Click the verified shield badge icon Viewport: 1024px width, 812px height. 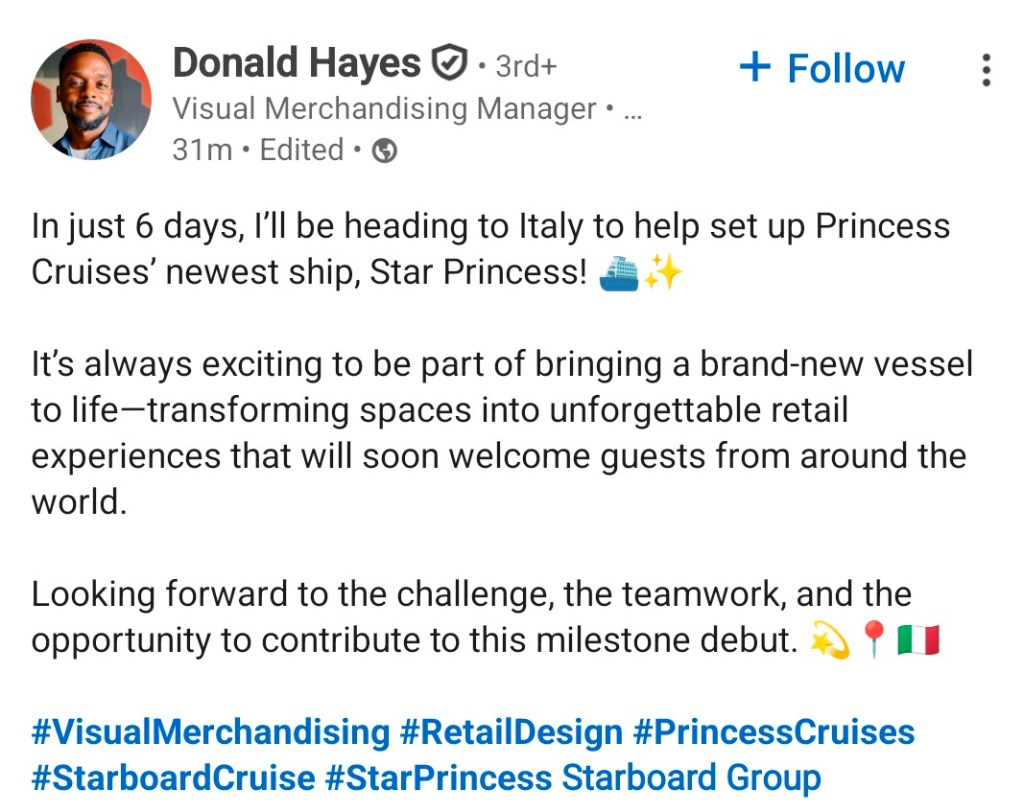449,64
